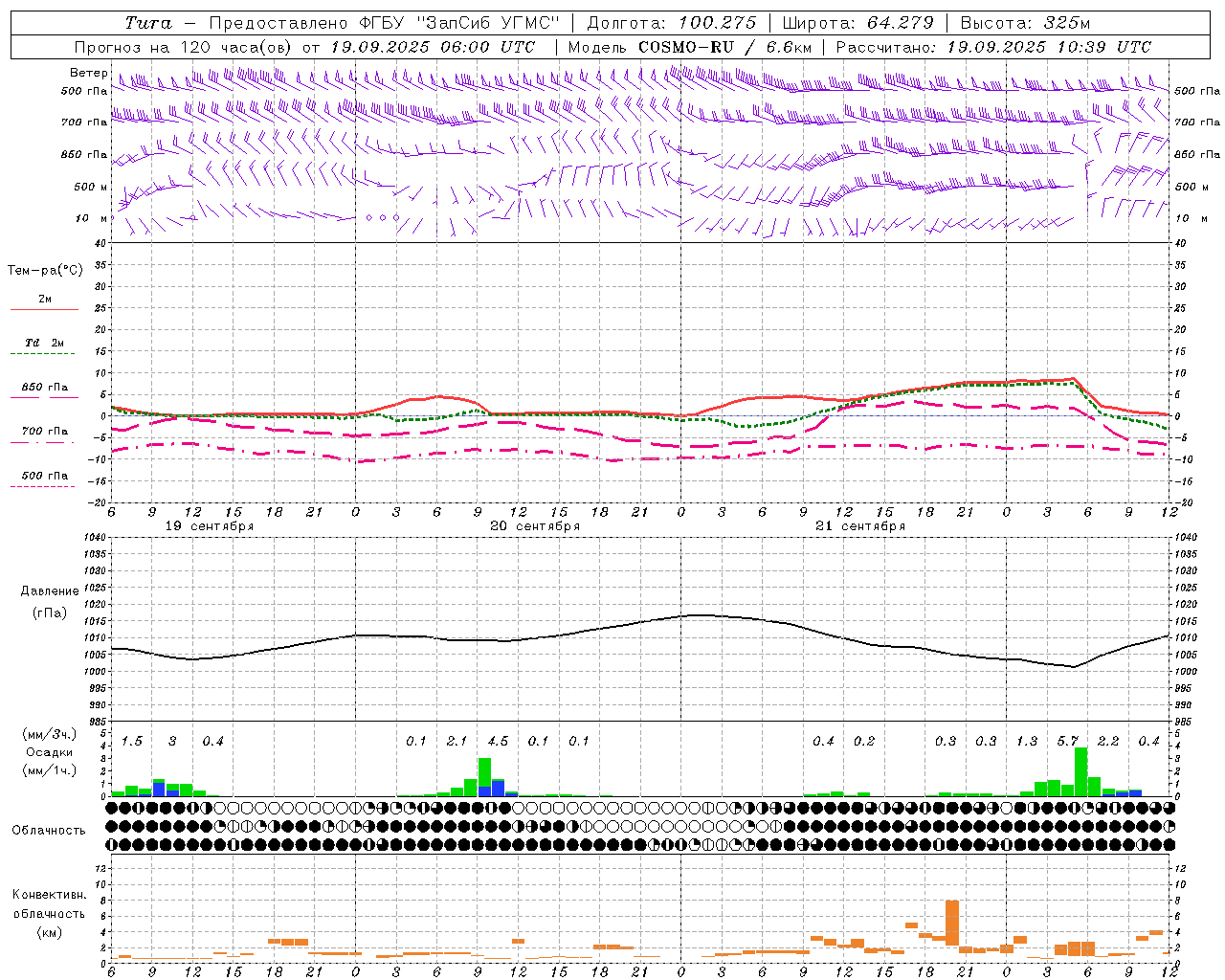Image resolution: width=1225 pixels, height=980 pixels.
Task: Click the "Долгота: 100.275" longitude value
Action: click(671, 23)
